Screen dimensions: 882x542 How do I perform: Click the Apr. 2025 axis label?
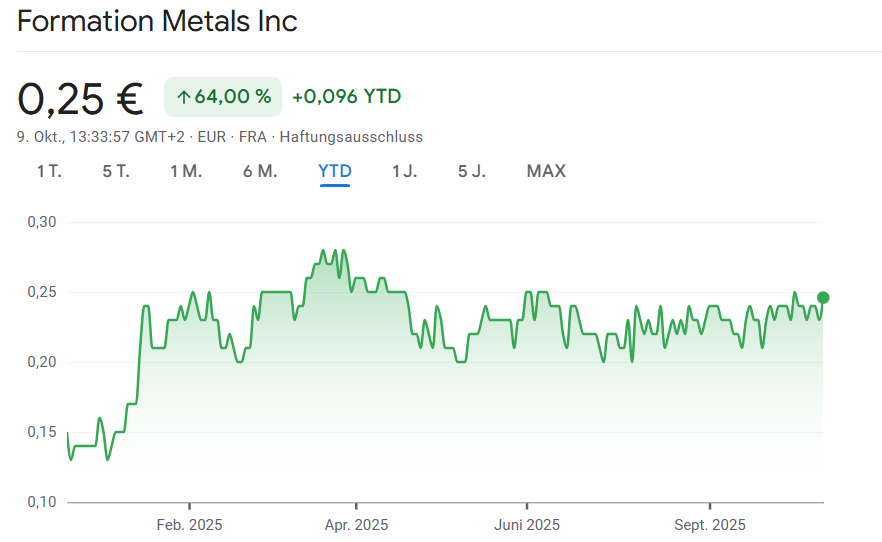coord(356,525)
